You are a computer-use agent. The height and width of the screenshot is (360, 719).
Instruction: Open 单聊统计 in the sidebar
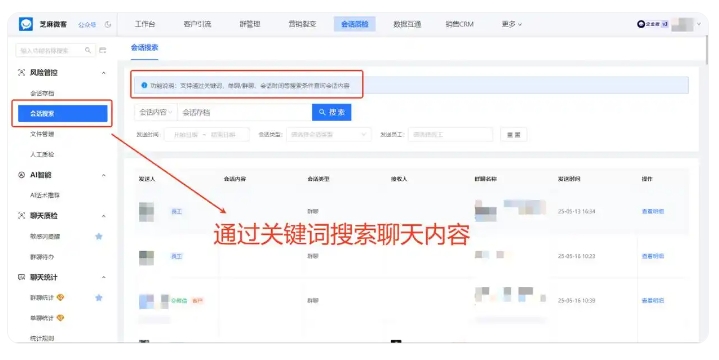(x=42, y=318)
